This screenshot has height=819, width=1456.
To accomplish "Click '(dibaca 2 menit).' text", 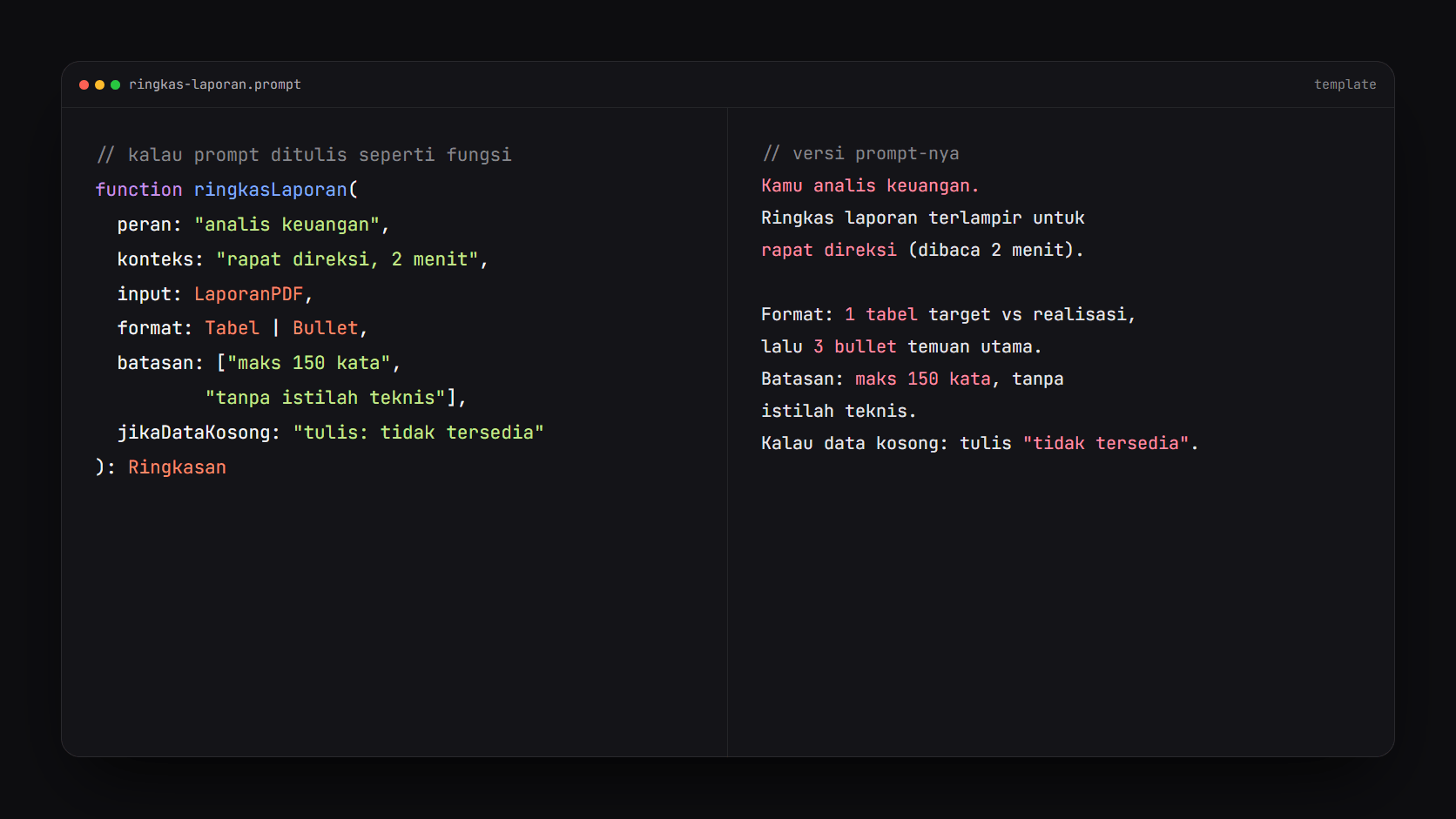I will point(995,251).
